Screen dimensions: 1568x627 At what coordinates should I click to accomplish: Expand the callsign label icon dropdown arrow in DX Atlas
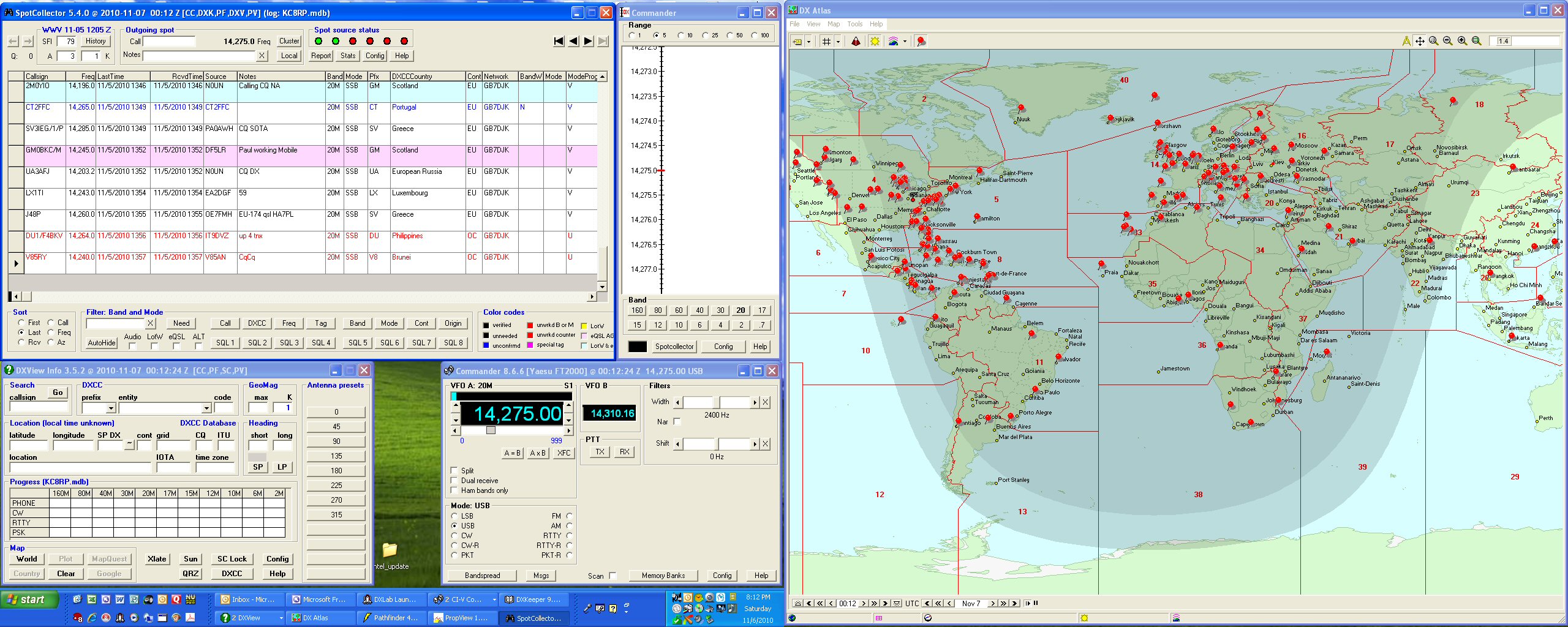(x=809, y=42)
